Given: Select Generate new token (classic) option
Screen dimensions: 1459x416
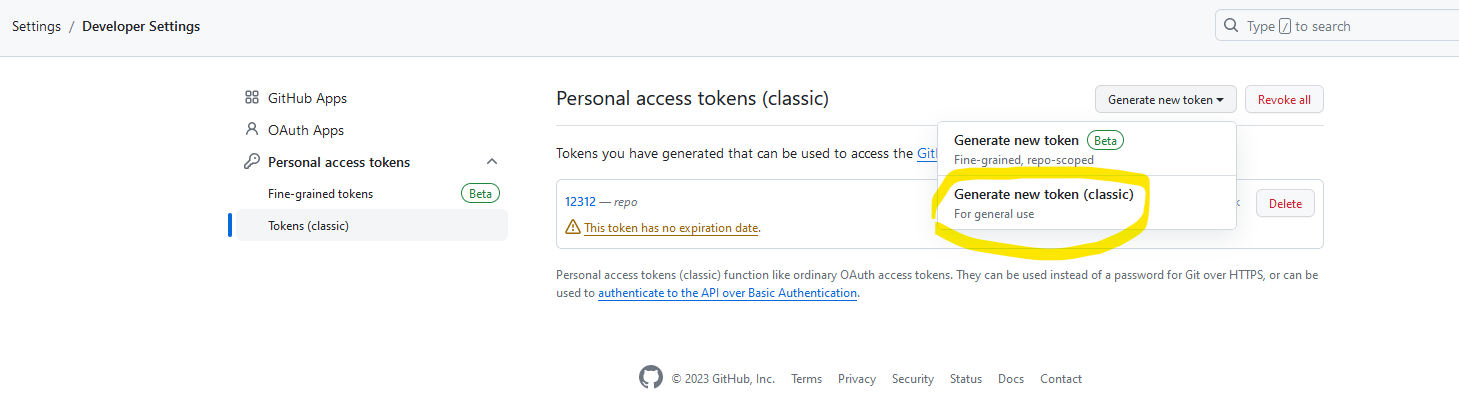Looking at the screenshot, I should 1086,203.
